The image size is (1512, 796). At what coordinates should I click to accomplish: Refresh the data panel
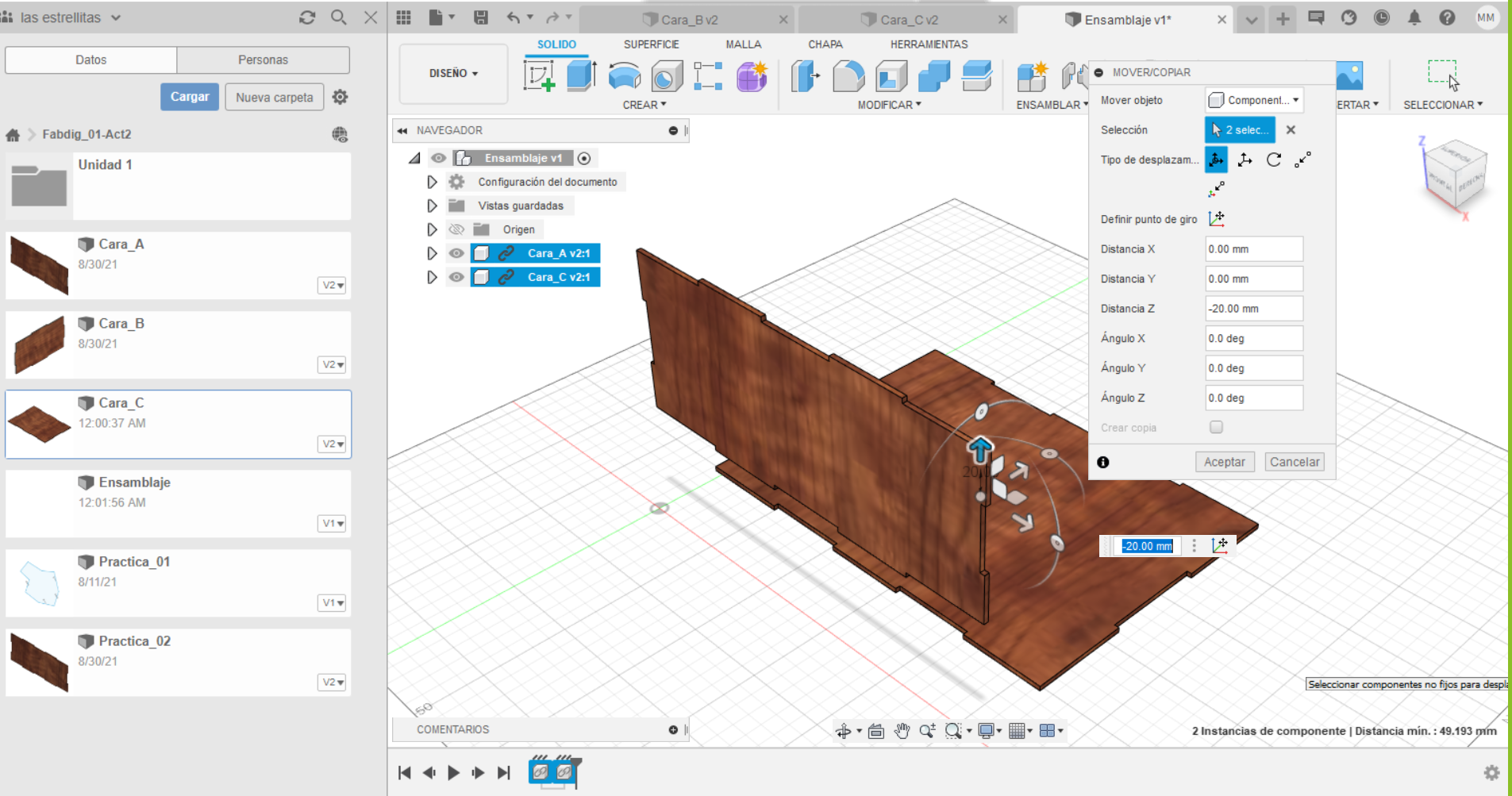[307, 17]
